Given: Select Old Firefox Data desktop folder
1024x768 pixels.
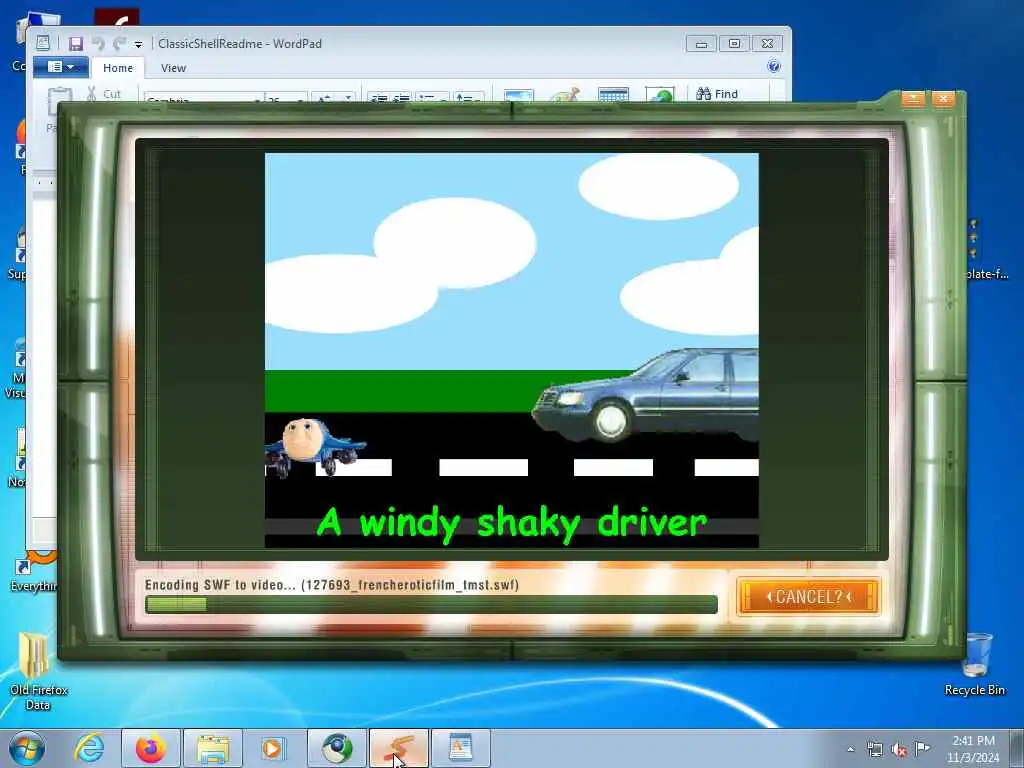Looking at the screenshot, I should [38, 671].
